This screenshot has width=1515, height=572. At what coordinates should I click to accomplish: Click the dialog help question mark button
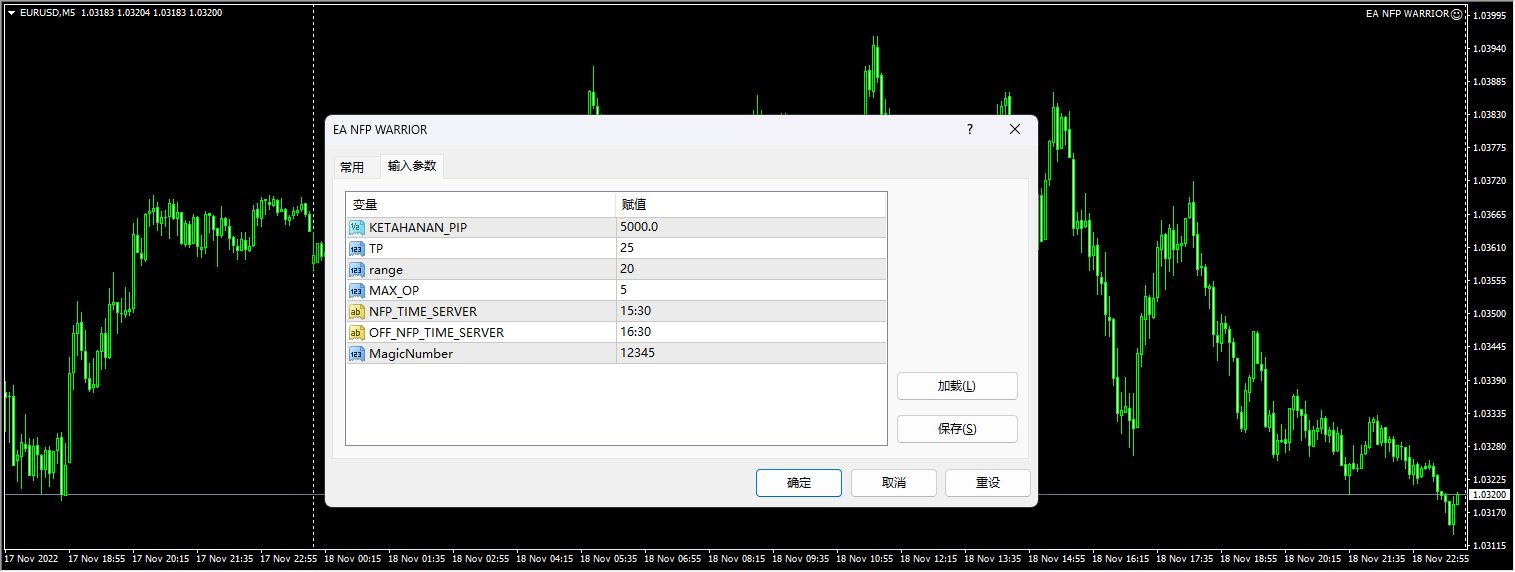969,130
